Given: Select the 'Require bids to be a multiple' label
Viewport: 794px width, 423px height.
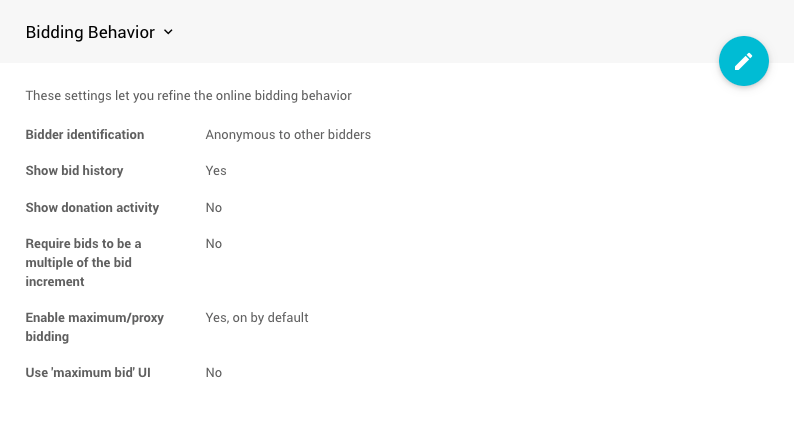Looking at the screenshot, I should [83, 244].
